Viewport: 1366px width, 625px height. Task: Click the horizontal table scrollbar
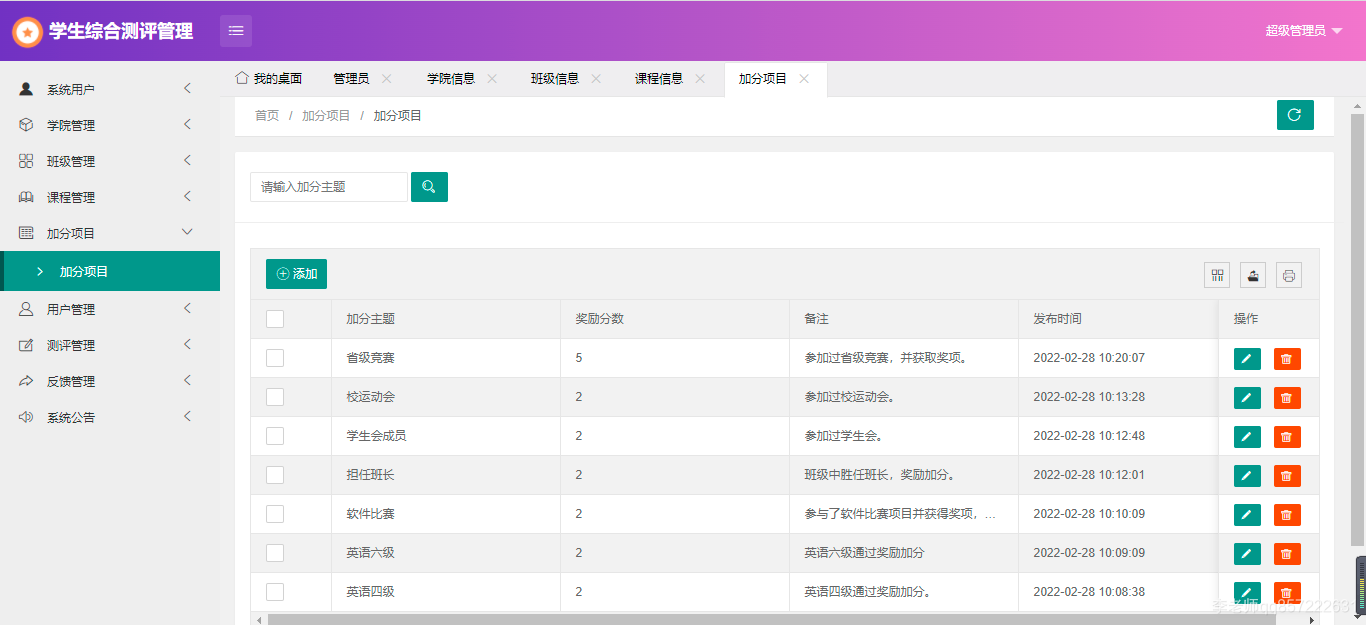(x=771, y=620)
